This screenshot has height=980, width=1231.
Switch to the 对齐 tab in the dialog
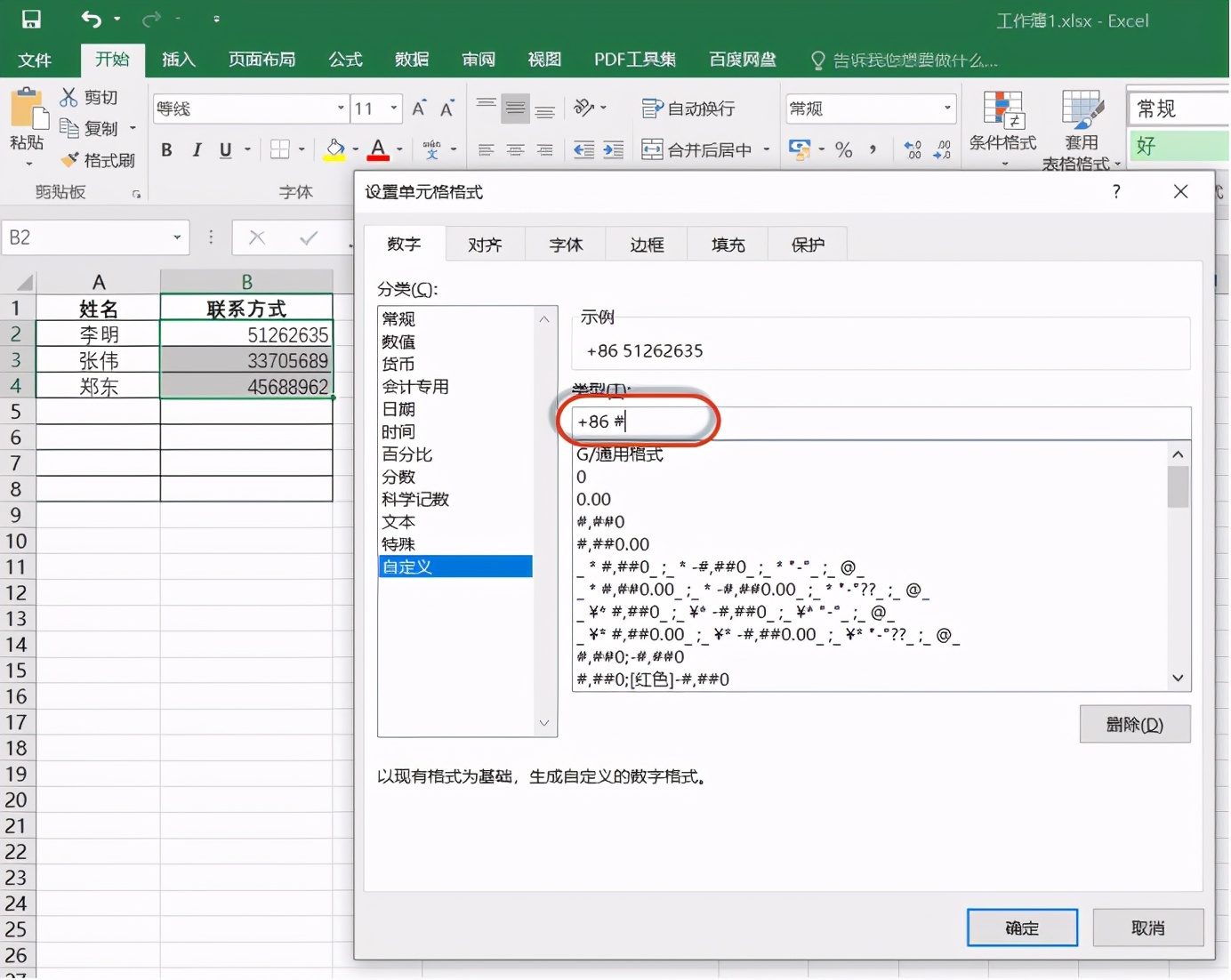pos(485,245)
